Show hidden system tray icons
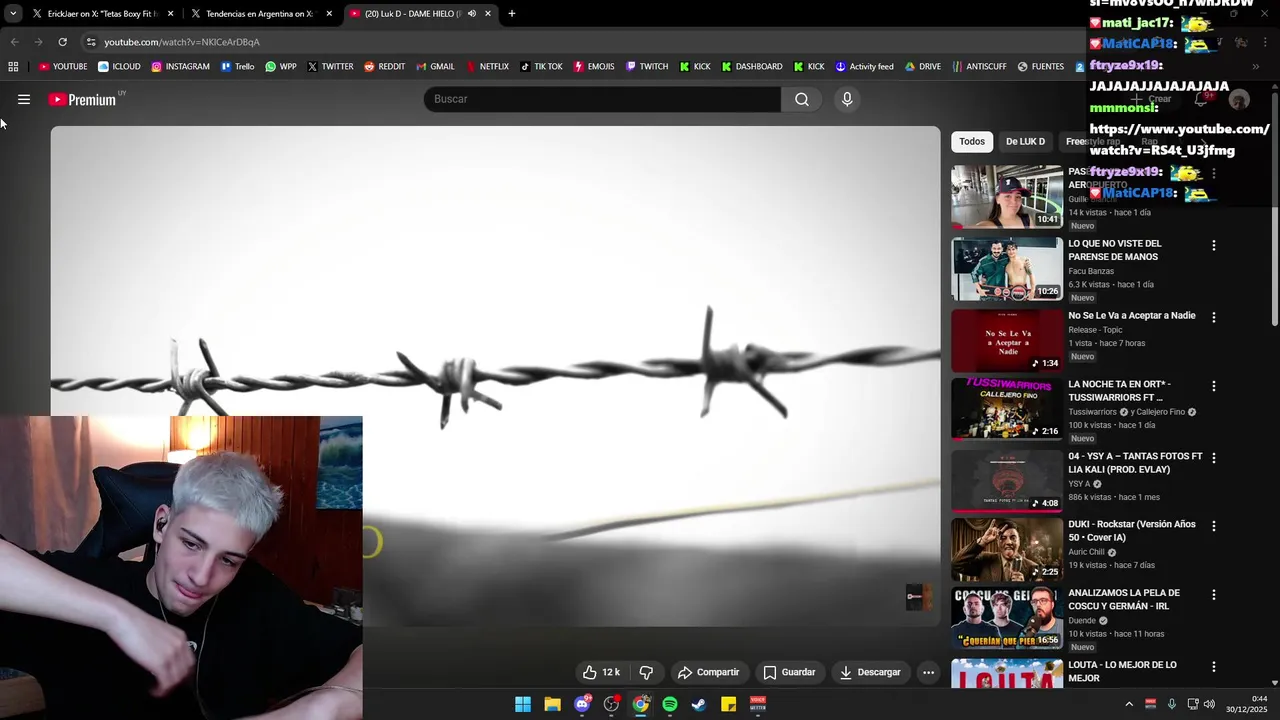The height and width of the screenshot is (720, 1280). pos(1129,704)
